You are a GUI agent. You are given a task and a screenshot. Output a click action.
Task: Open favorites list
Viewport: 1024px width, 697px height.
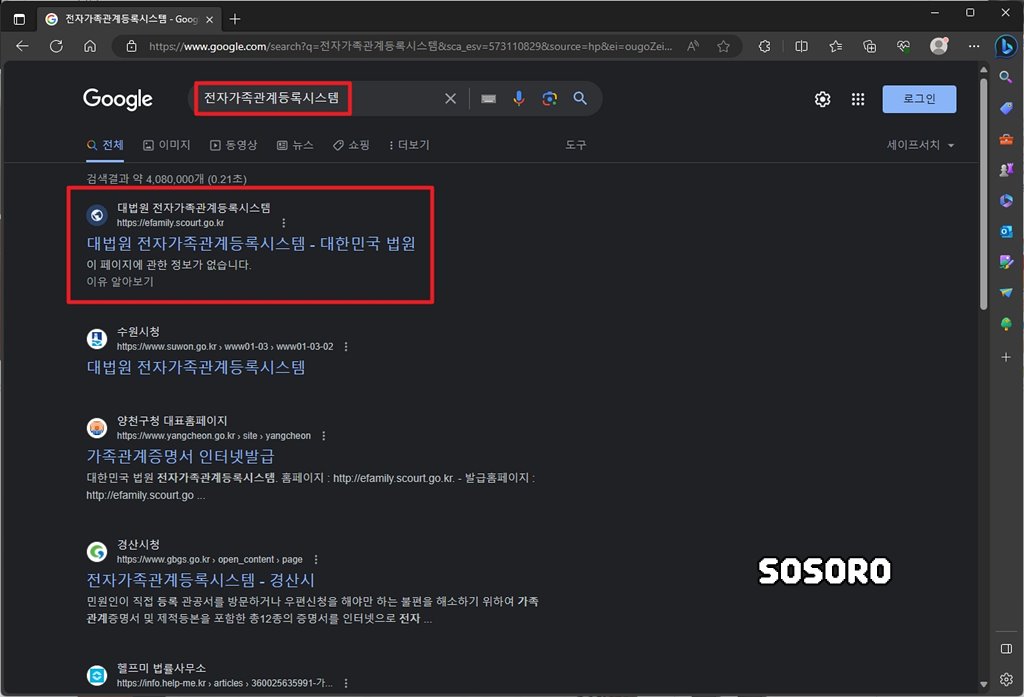point(835,46)
